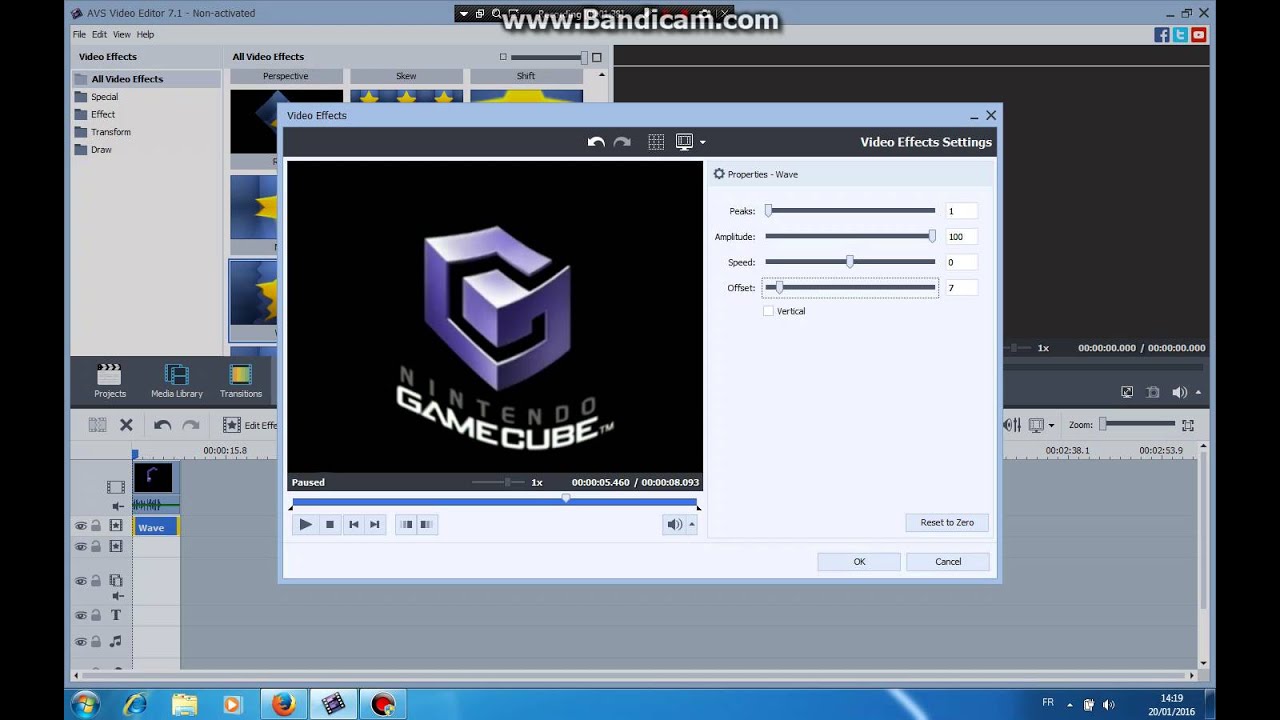Click the snapshot camera icon in main preview
The width and height of the screenshot is (1280, 720).
[x=1153, y=392]
